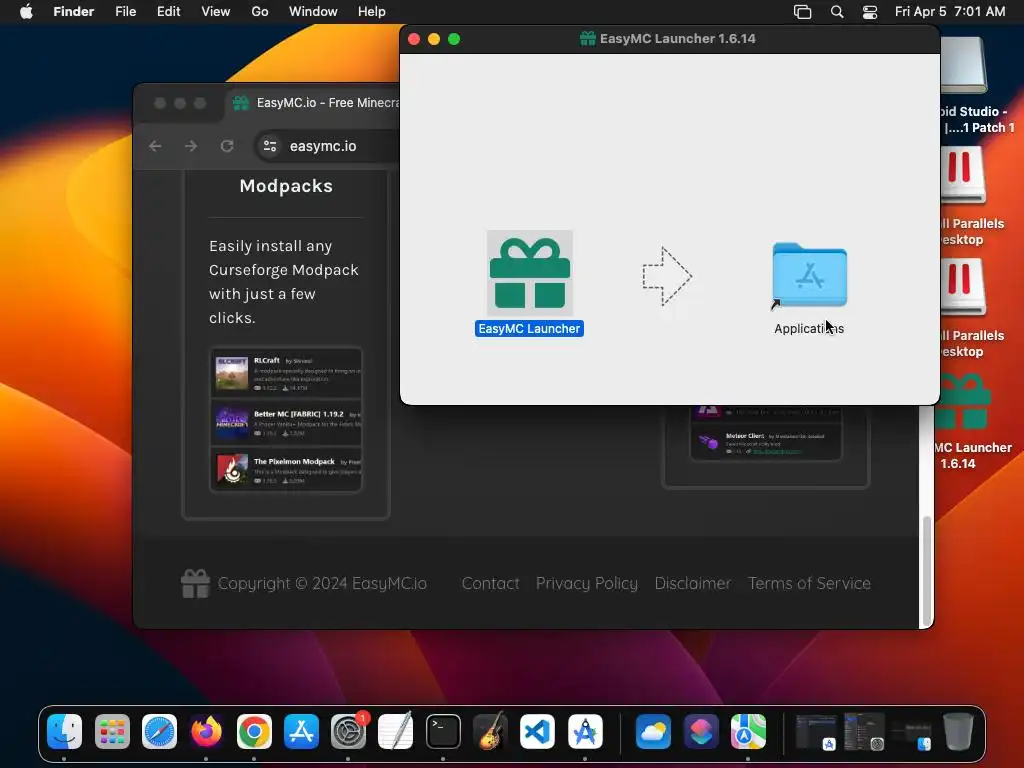This screenshot has height=768, width=1024.
Task: Open the Finder menu
Action: pyautogui.click(x=74, y=11)
